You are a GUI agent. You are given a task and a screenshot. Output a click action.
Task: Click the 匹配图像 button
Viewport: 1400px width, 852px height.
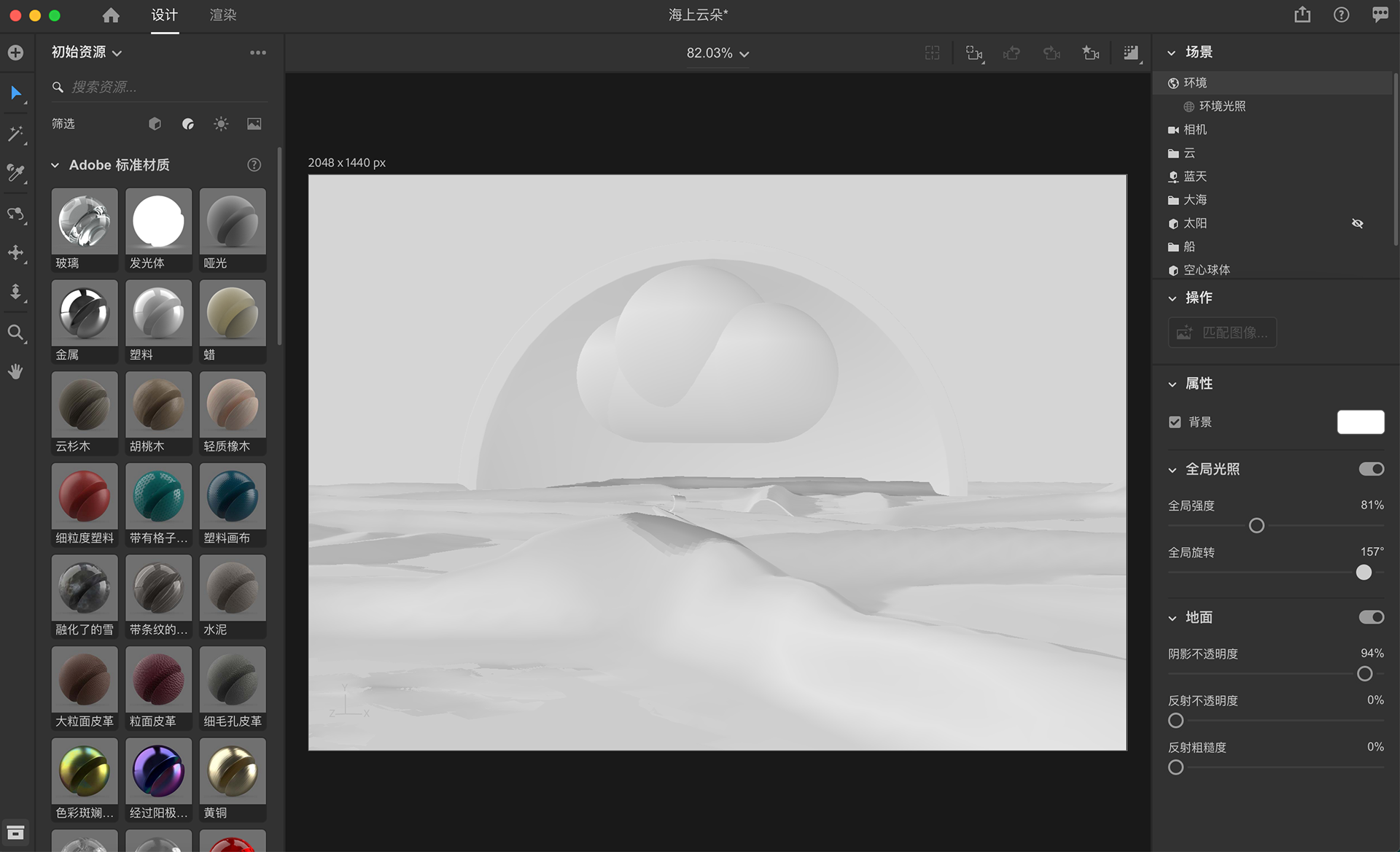click(1222, 333)
